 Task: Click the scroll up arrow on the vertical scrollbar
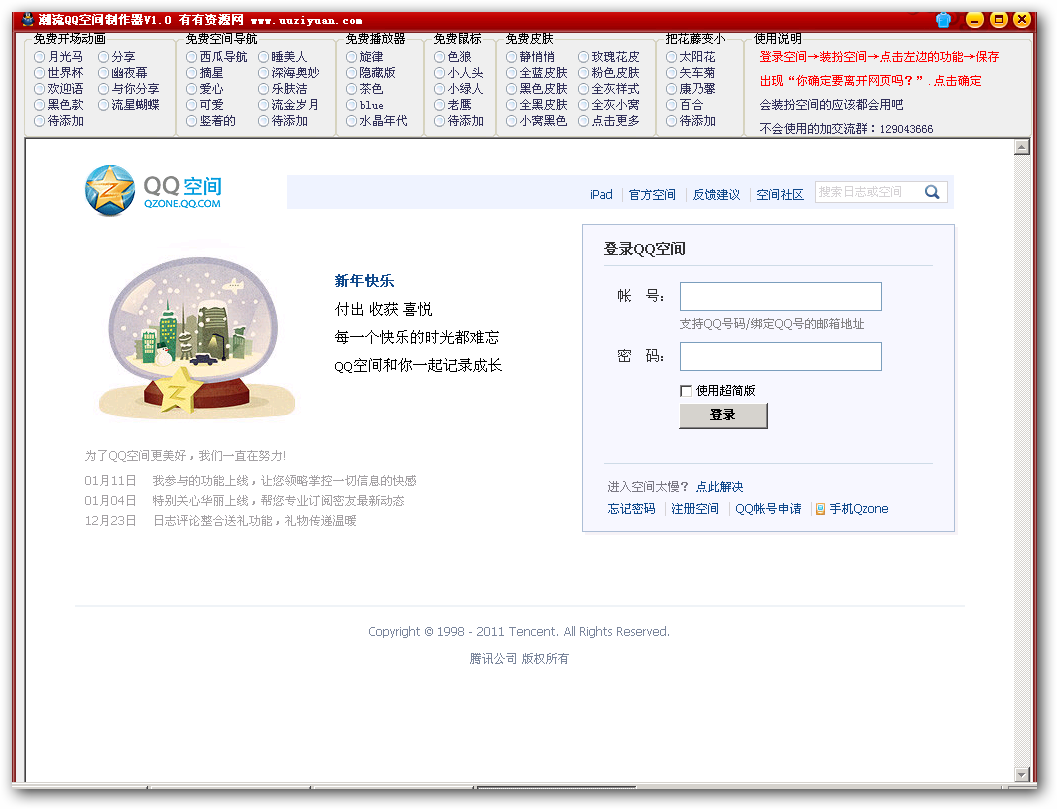1021,148
